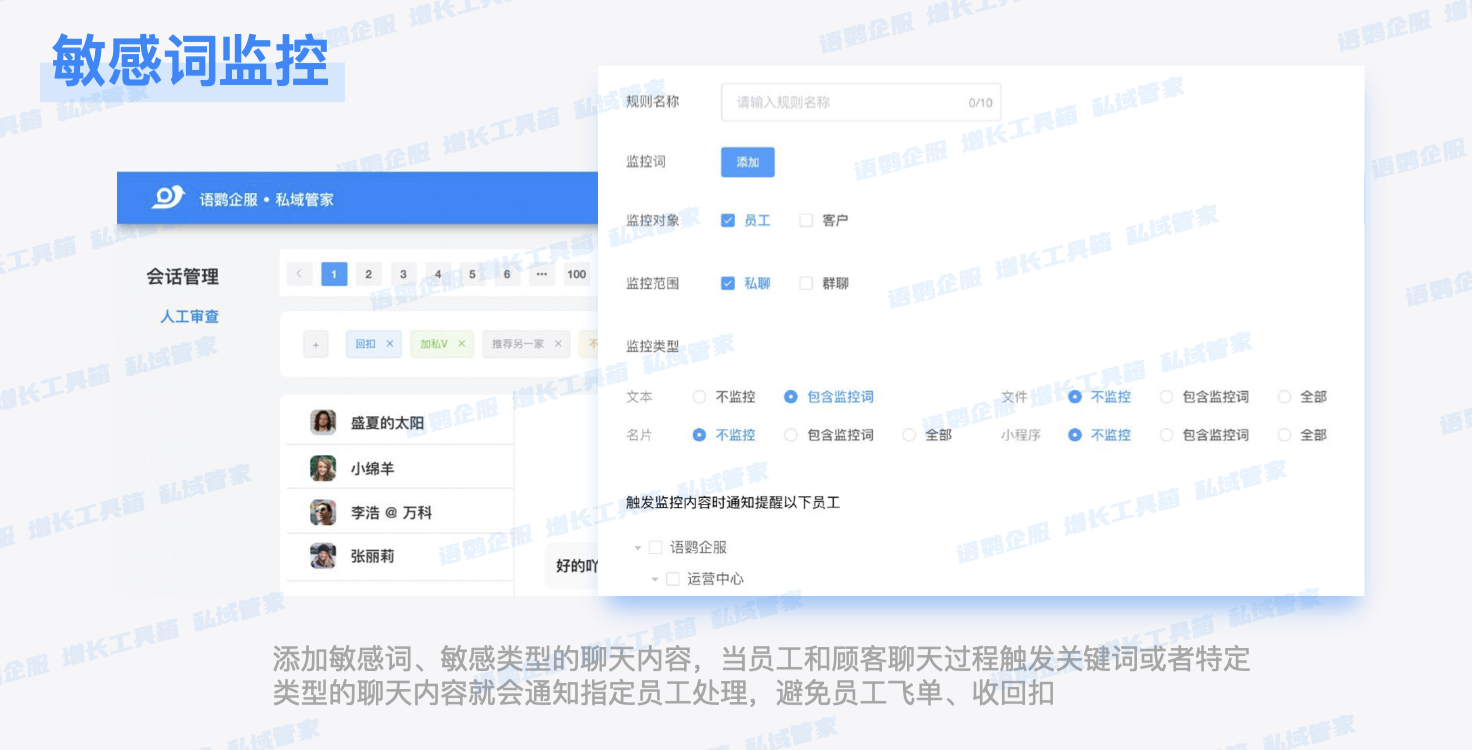Click the blue 添加 button

(x=747, y=162)
